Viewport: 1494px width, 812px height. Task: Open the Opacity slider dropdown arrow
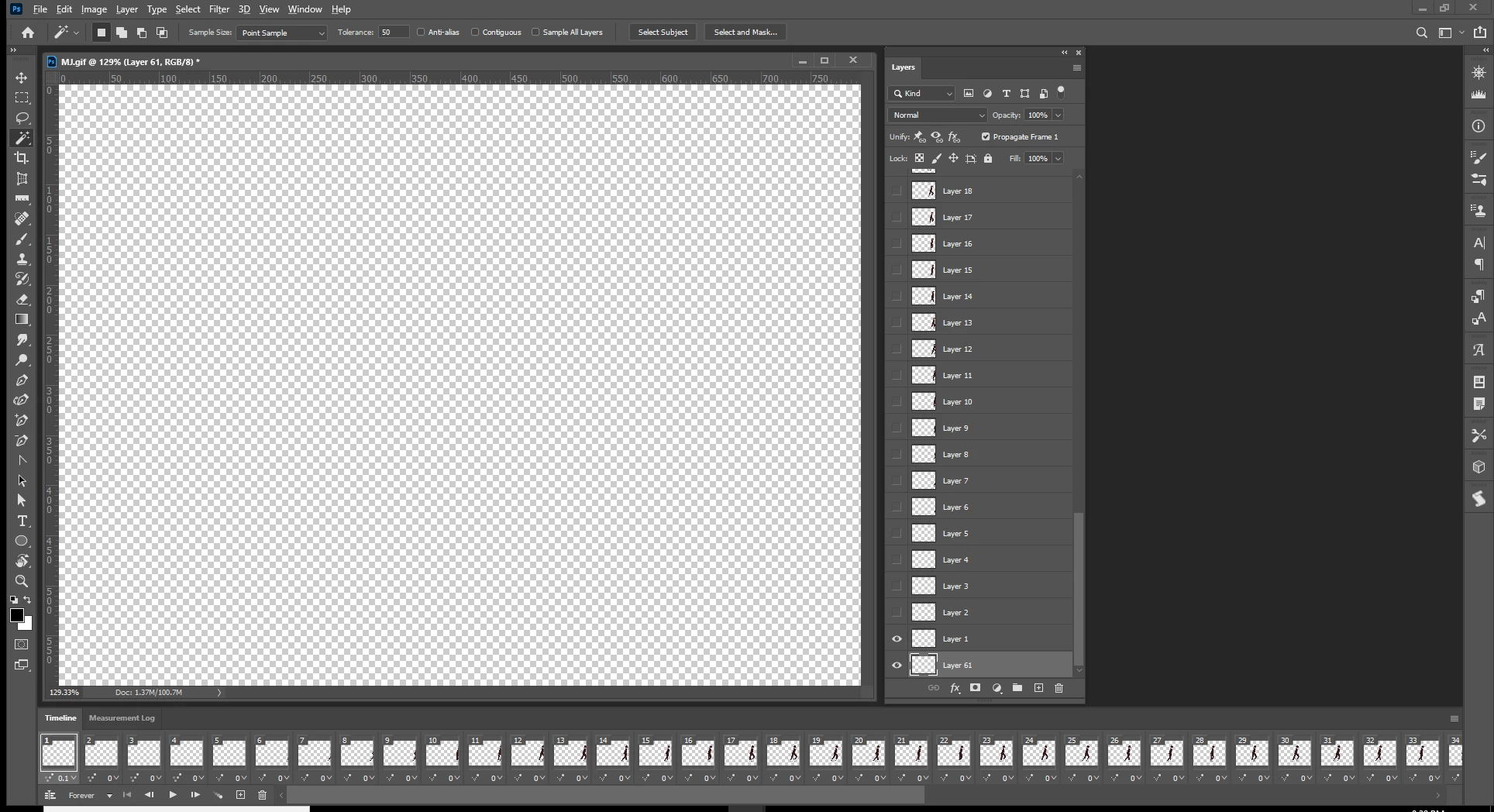(x=1058, y=115)
